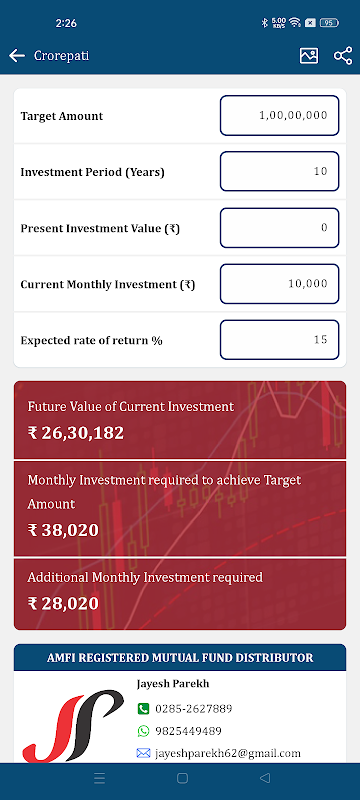The image size is (360, 800).
Task: Tap the back arrow beside Crorepati
Action: tap(17, 56)
